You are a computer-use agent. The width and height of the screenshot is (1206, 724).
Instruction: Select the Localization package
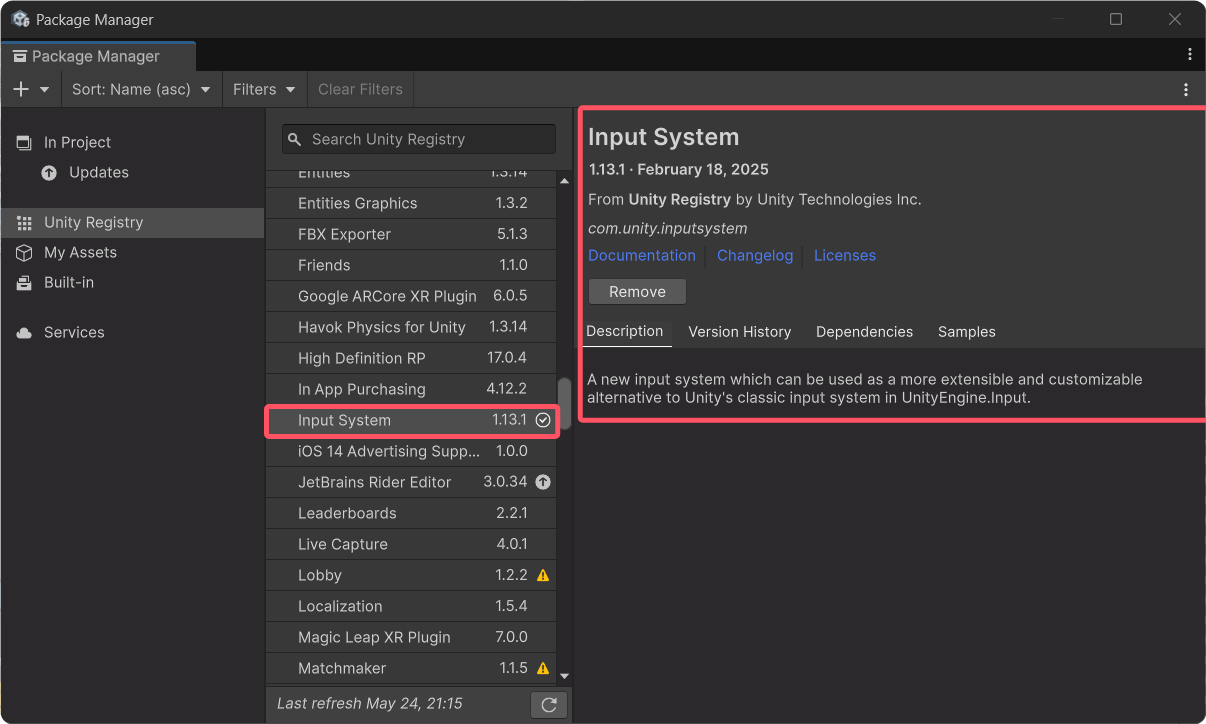[411, 606]
